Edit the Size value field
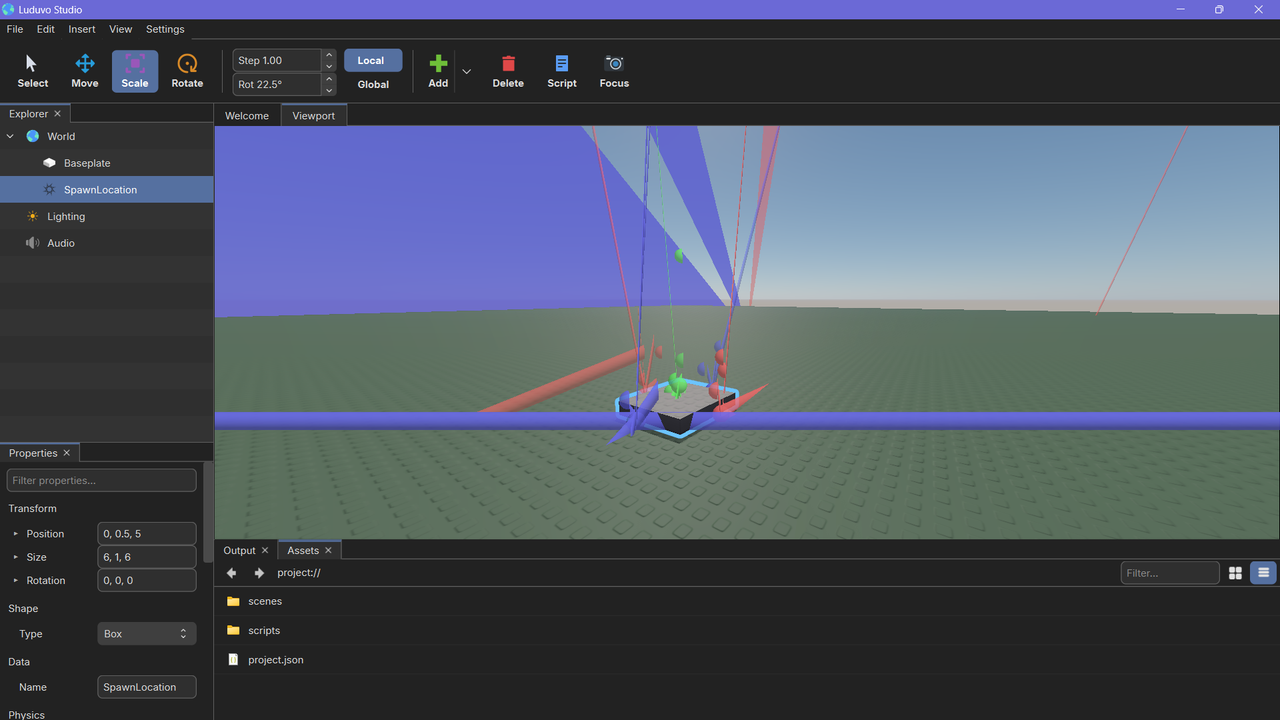The width and height of the screenshot is (1280, 720). (147, 557)
